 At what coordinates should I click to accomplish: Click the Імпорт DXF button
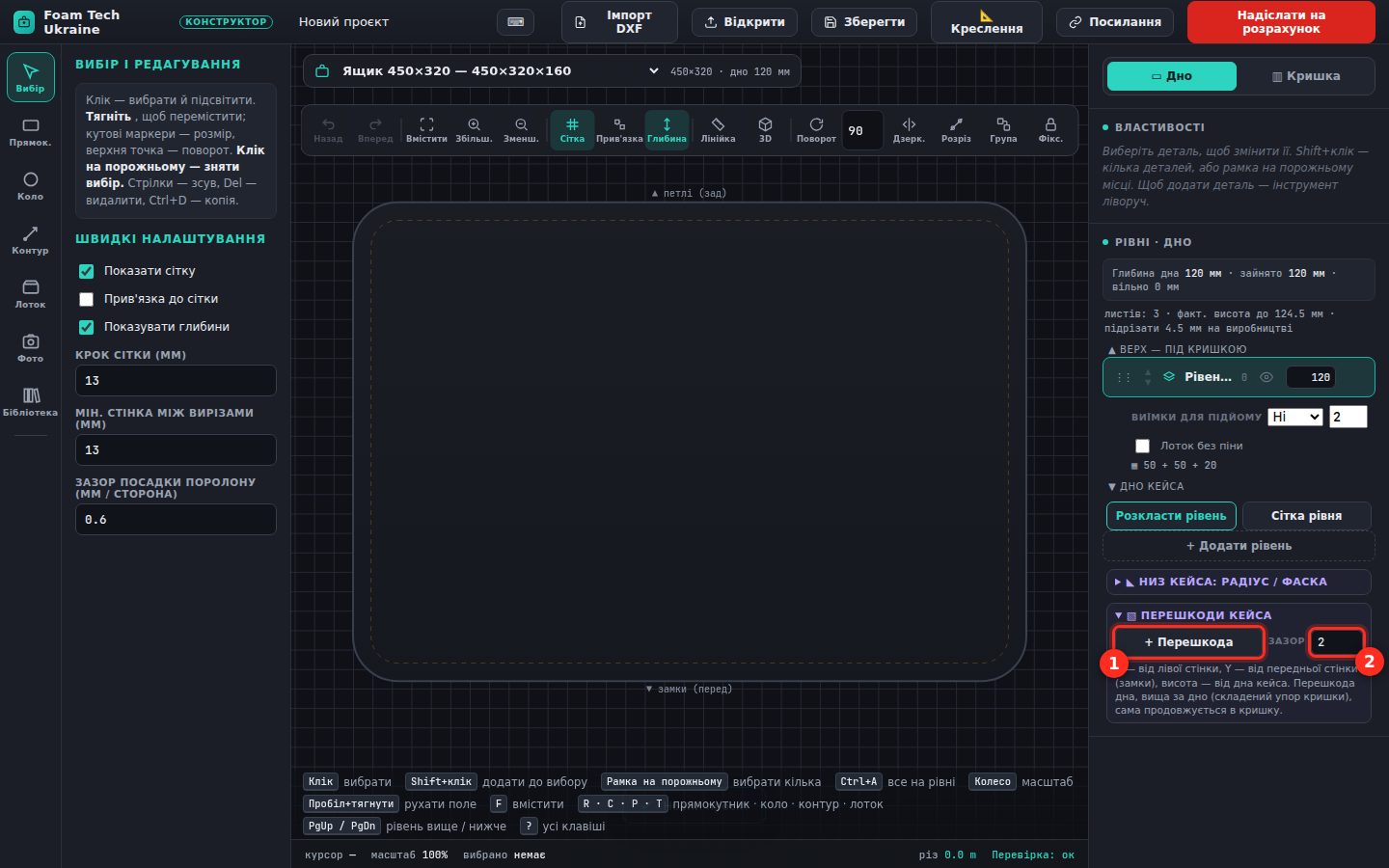[619, 22]
